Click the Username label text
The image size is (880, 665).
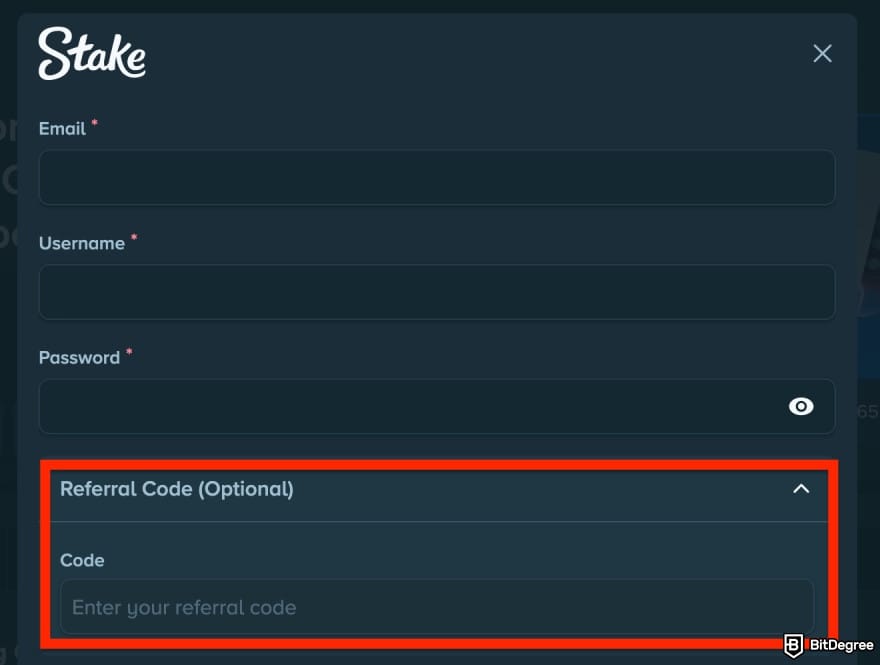point(82,243)
